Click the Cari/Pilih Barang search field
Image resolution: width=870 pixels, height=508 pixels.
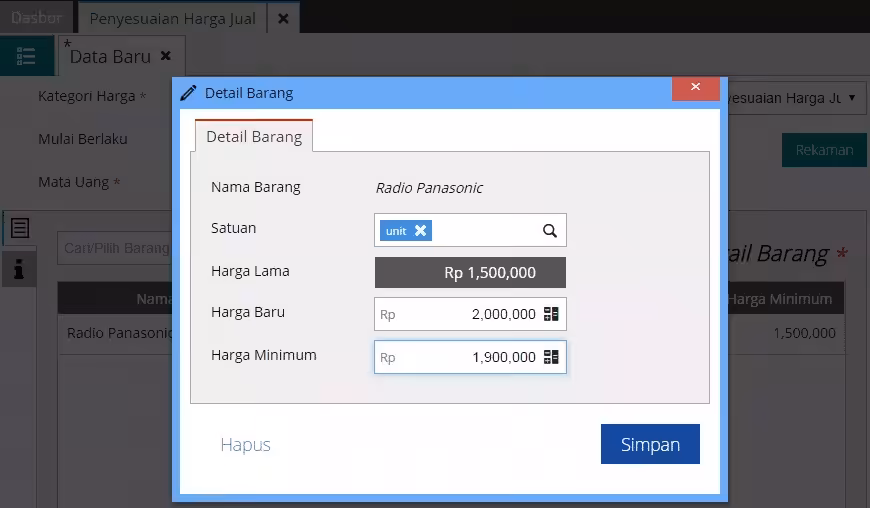click(x=115, y=248)
